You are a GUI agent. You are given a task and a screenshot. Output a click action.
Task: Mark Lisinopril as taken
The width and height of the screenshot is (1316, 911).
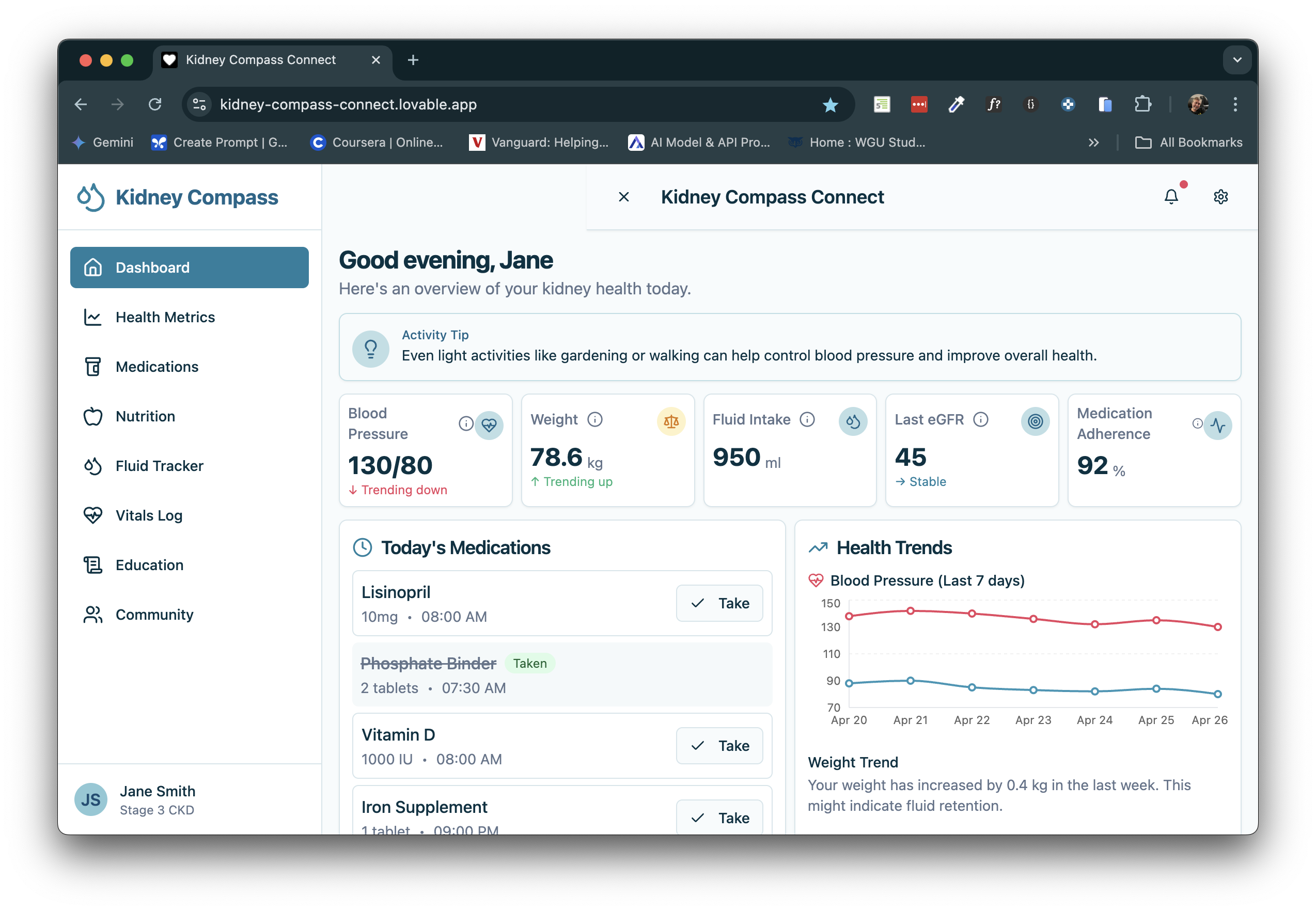coord(719,603)
